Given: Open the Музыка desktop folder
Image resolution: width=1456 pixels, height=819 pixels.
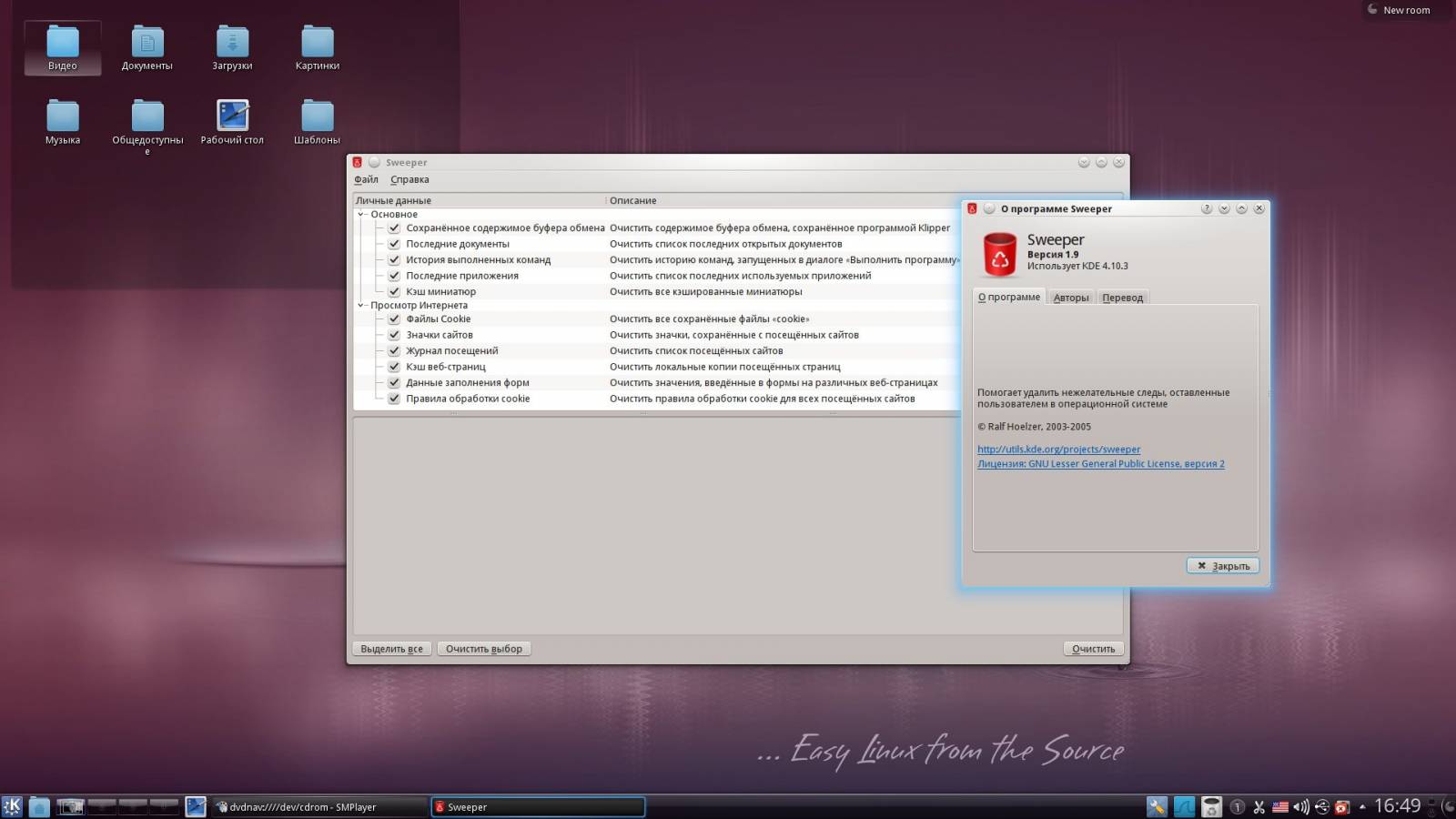Looking at the screenshot, I should click(x=63, y=122).
